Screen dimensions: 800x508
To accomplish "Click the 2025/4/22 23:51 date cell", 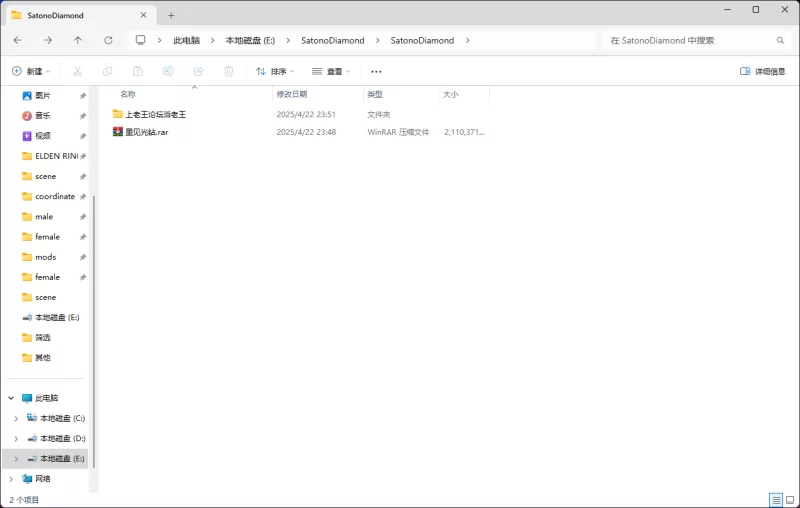I will point(306,114).
